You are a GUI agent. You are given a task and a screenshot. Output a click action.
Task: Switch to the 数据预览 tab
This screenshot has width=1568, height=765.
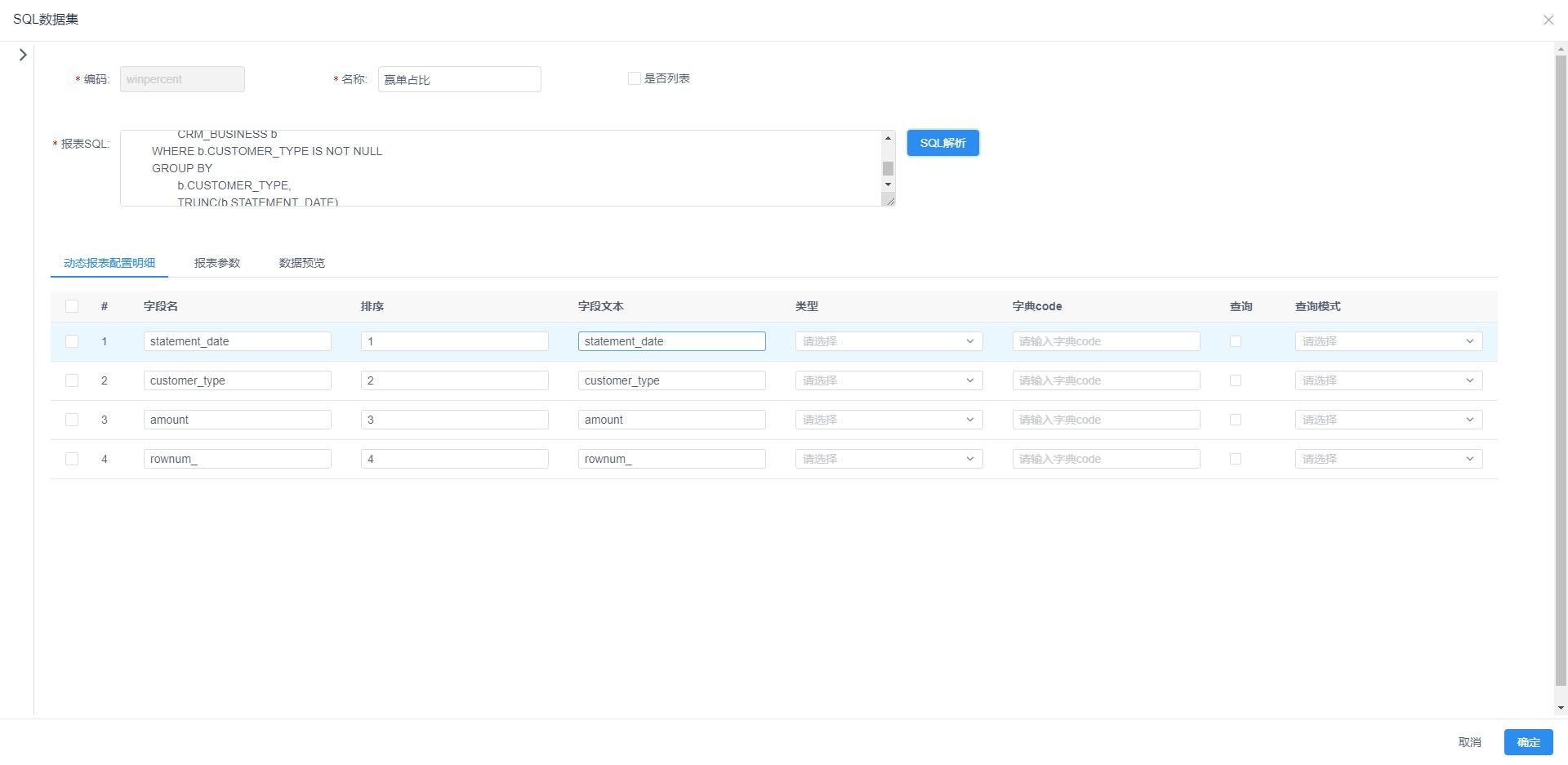click(x=301, y=263)
